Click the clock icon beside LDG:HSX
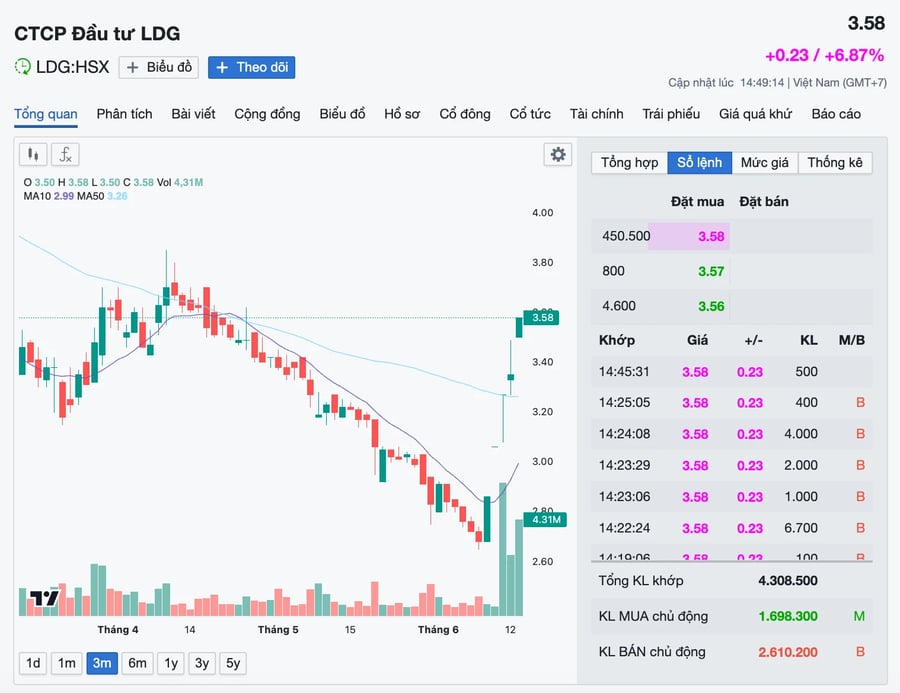 22,67
